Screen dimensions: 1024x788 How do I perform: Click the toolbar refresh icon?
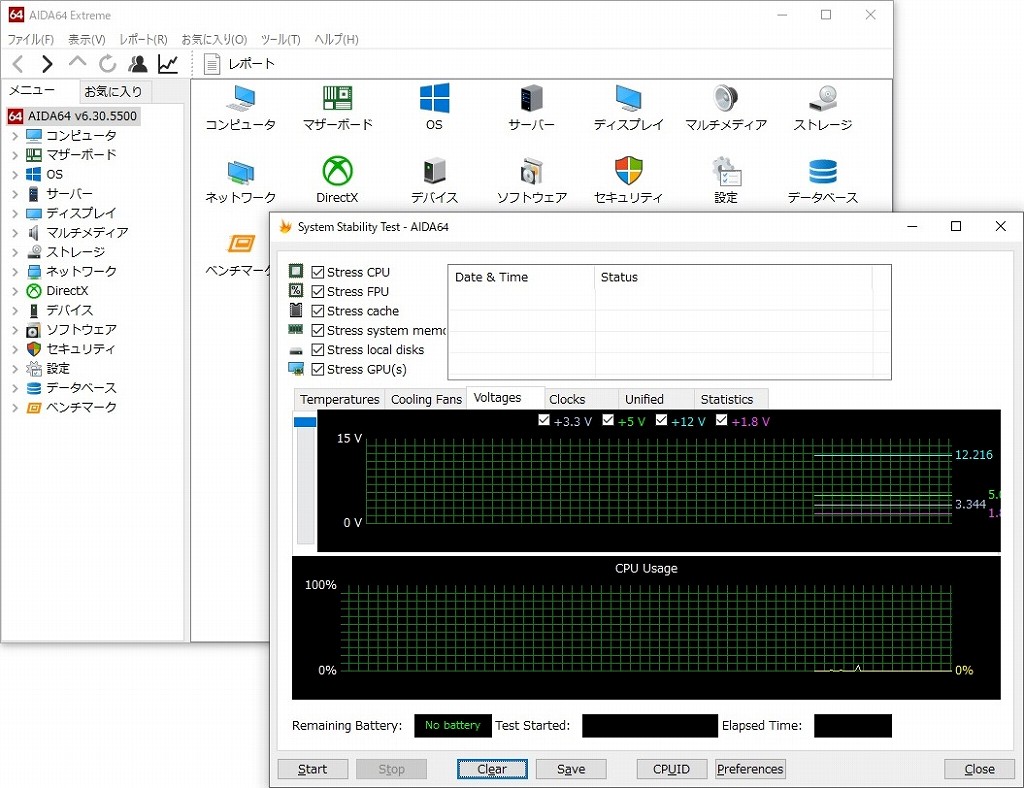click(x=108, y=64)
